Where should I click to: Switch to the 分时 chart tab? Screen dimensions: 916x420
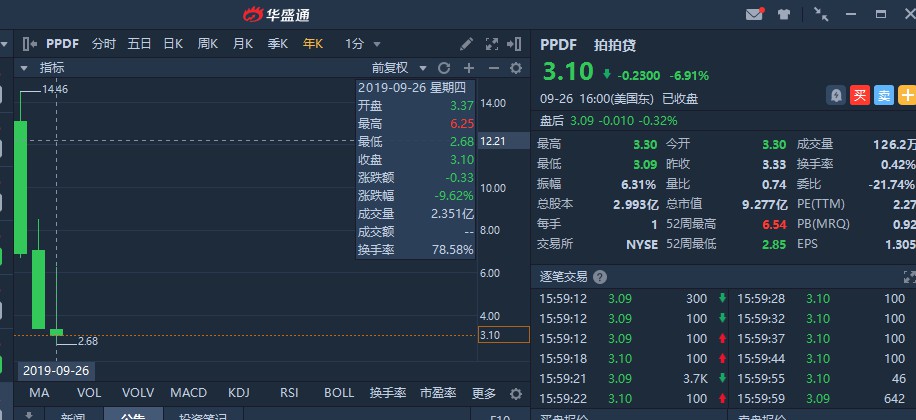103,44
